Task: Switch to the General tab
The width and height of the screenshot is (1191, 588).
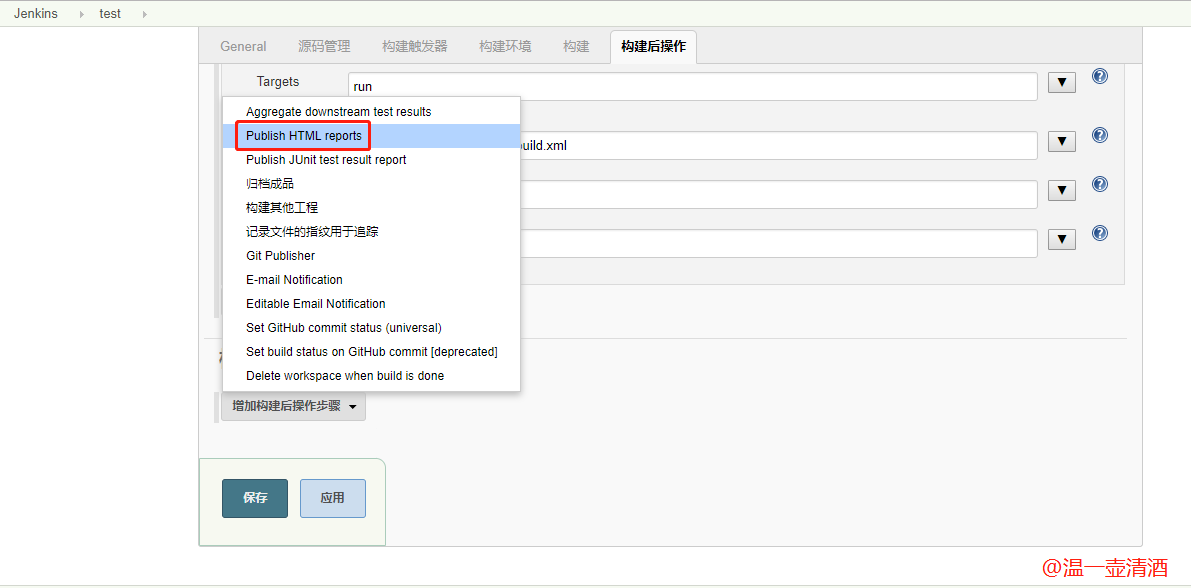Action: [x=243, y=46]
